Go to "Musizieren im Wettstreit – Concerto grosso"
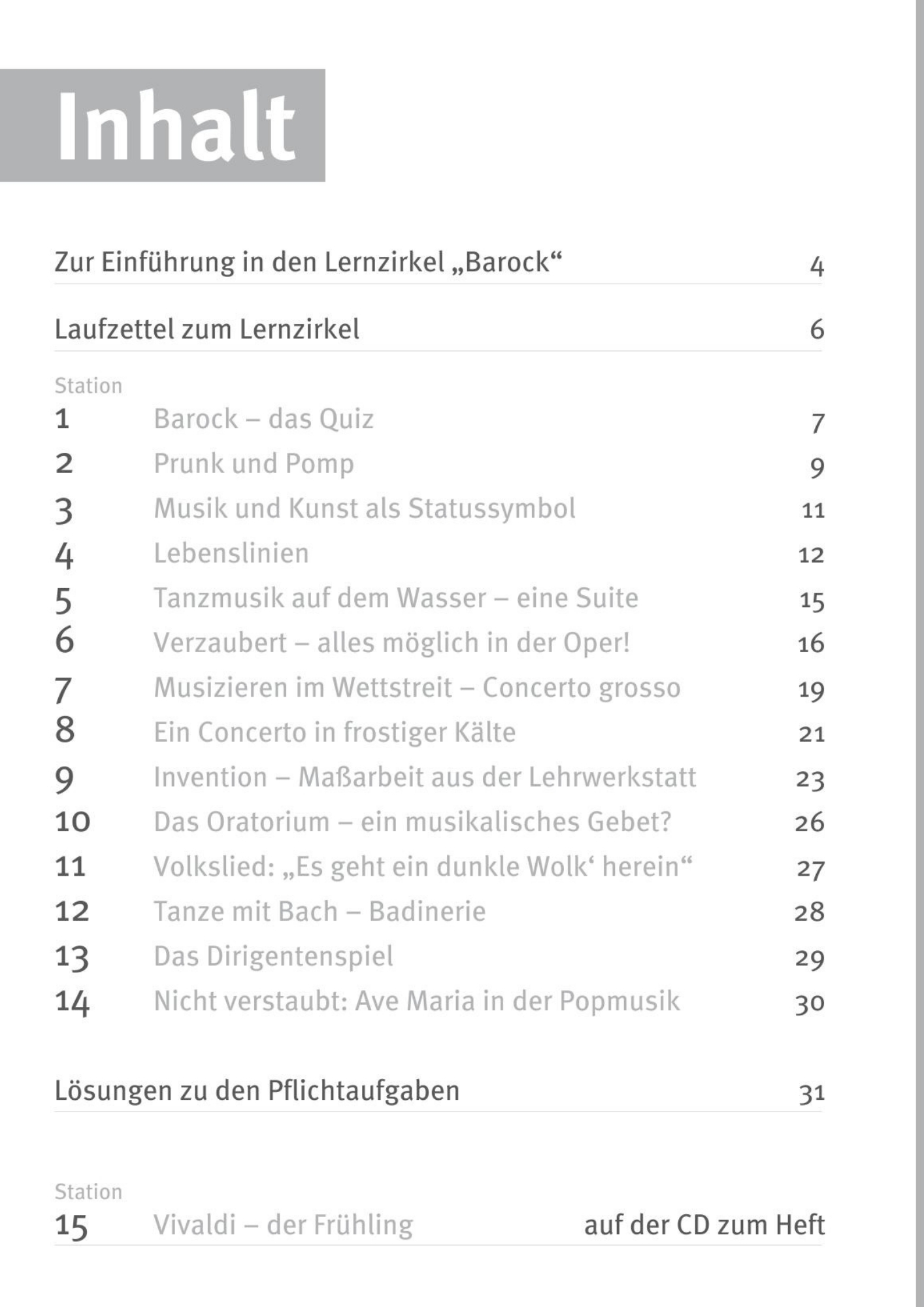Screen dimensions: 924x1307 (x=417, y=687)
